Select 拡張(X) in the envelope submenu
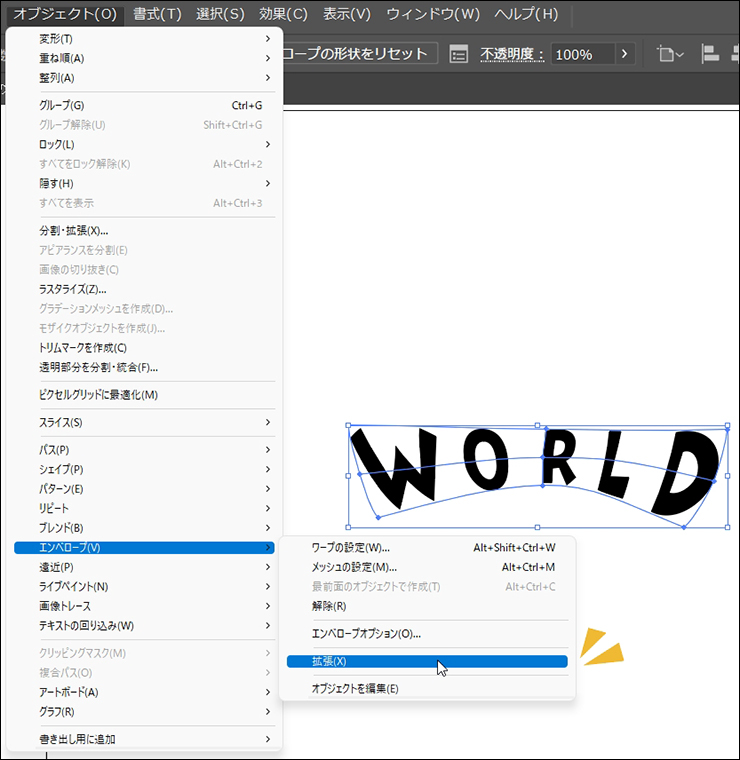 [328, 661]
